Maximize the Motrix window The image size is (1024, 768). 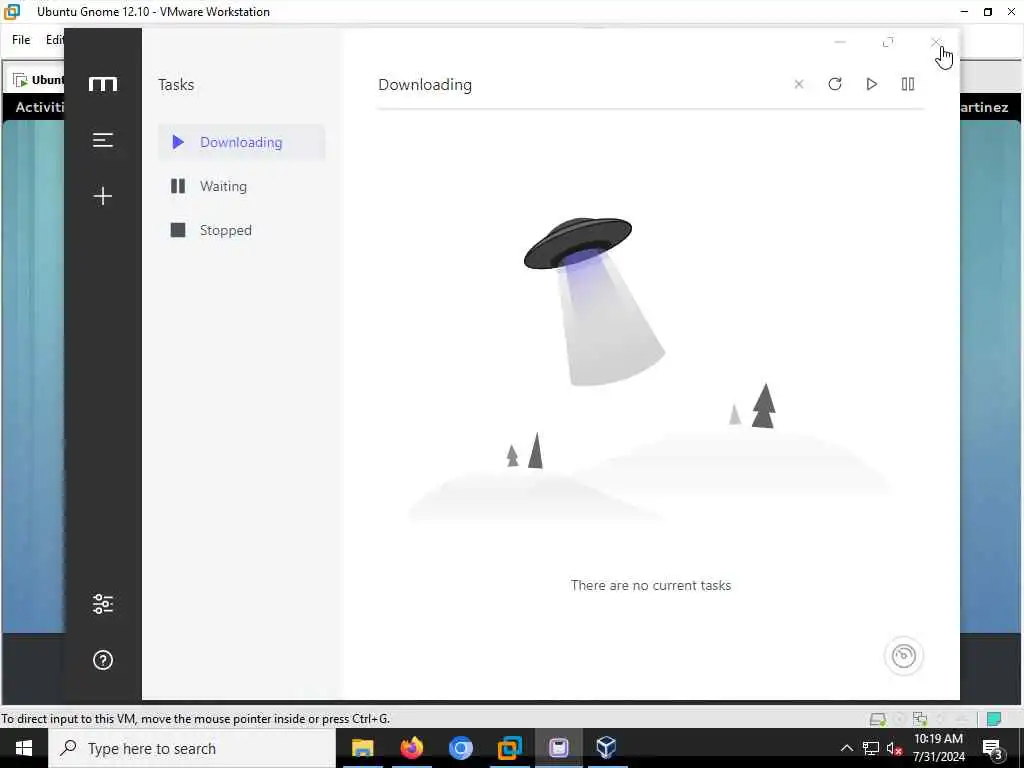(888, 42)
